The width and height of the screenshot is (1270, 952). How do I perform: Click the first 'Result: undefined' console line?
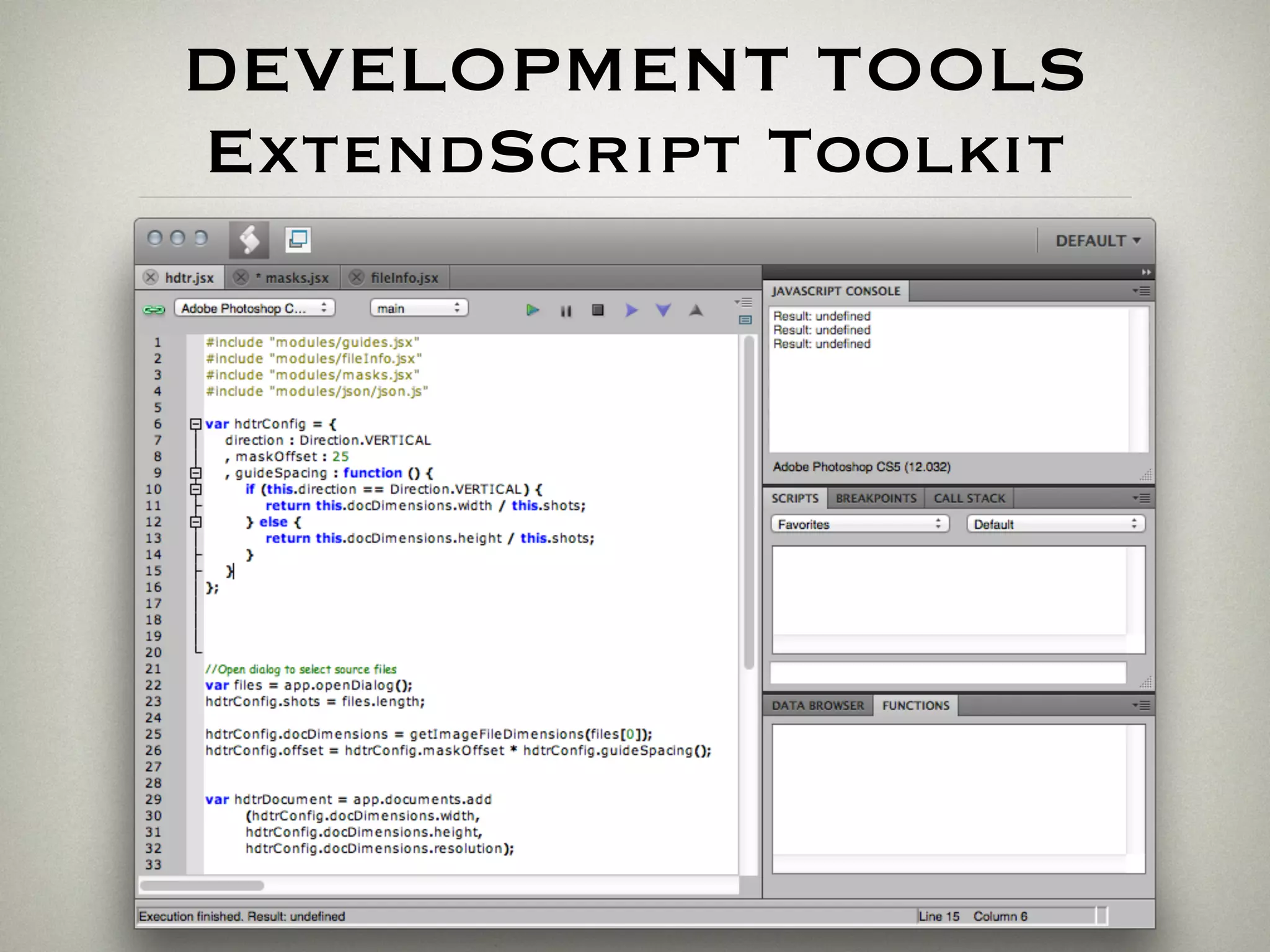pyautogui.click(x=822, y=316)
